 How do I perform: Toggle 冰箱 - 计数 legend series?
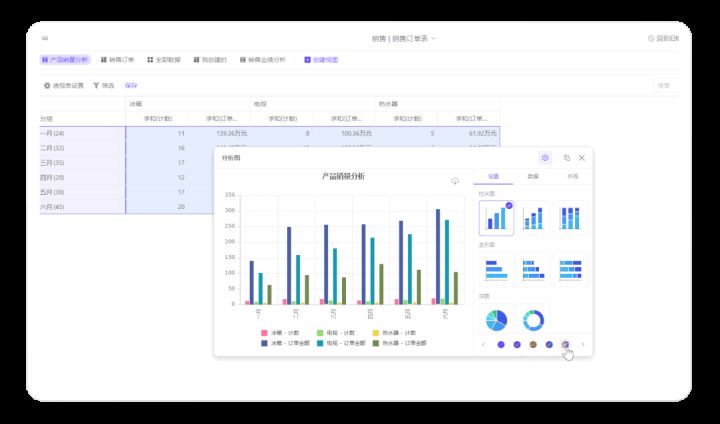280,333
